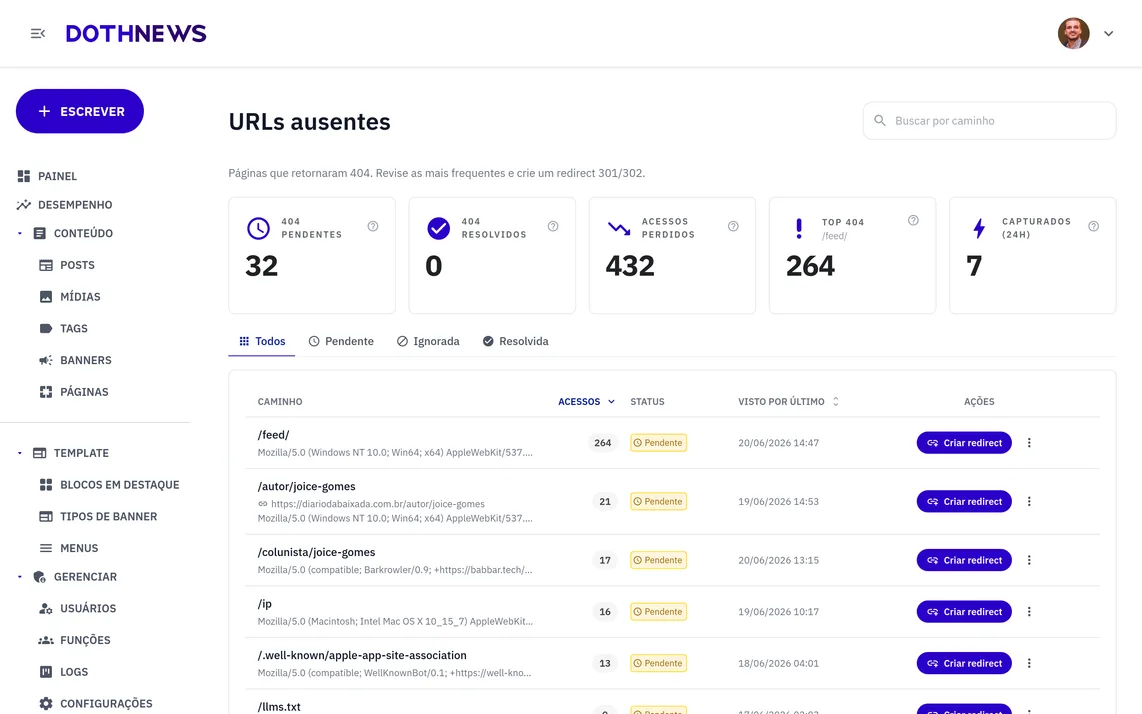The height and width of the screenshot is (714, 1142).
Task: Open the DOTHNEWS logo home link
Action: coord(136,34)
